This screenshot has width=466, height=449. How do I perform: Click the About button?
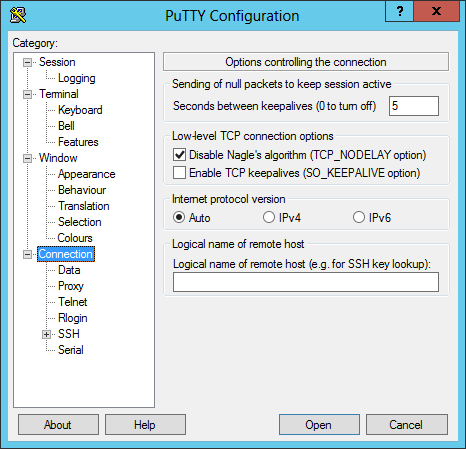58,425
